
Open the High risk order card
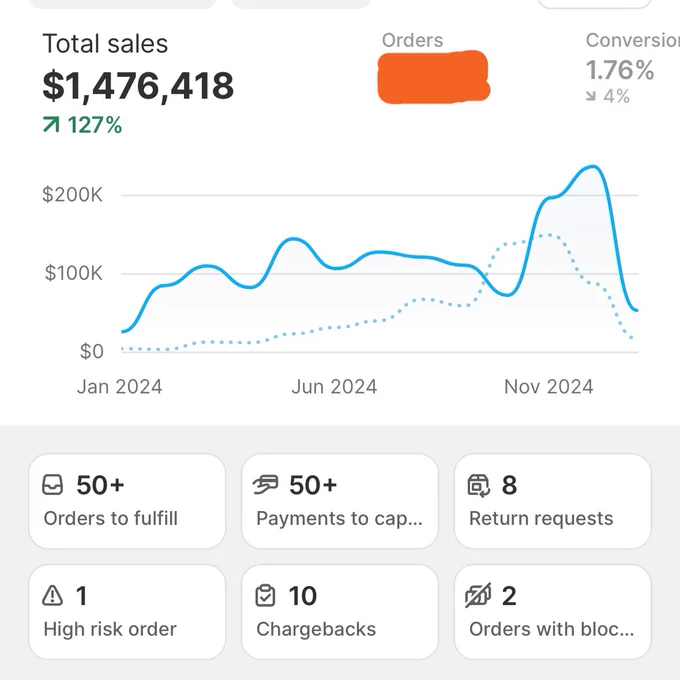[127, 612]
